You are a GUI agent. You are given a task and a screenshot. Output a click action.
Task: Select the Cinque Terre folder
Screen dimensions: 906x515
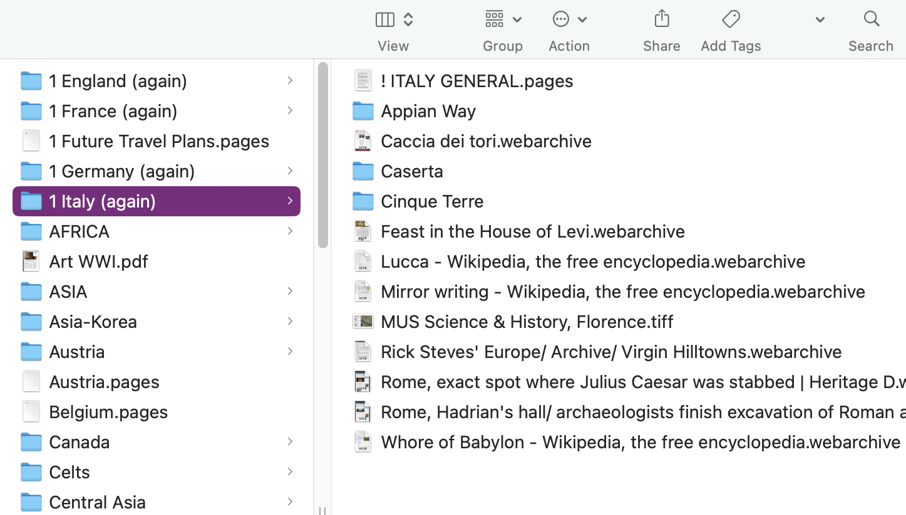click(431, 201)
